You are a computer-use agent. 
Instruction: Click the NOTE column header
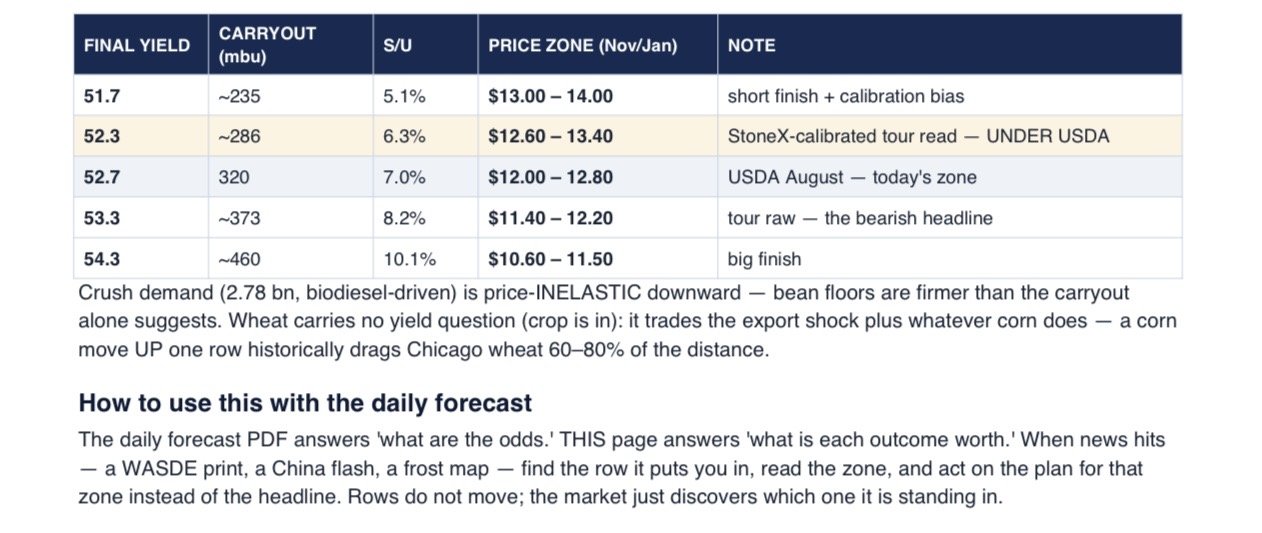click(x=751, y=45)
